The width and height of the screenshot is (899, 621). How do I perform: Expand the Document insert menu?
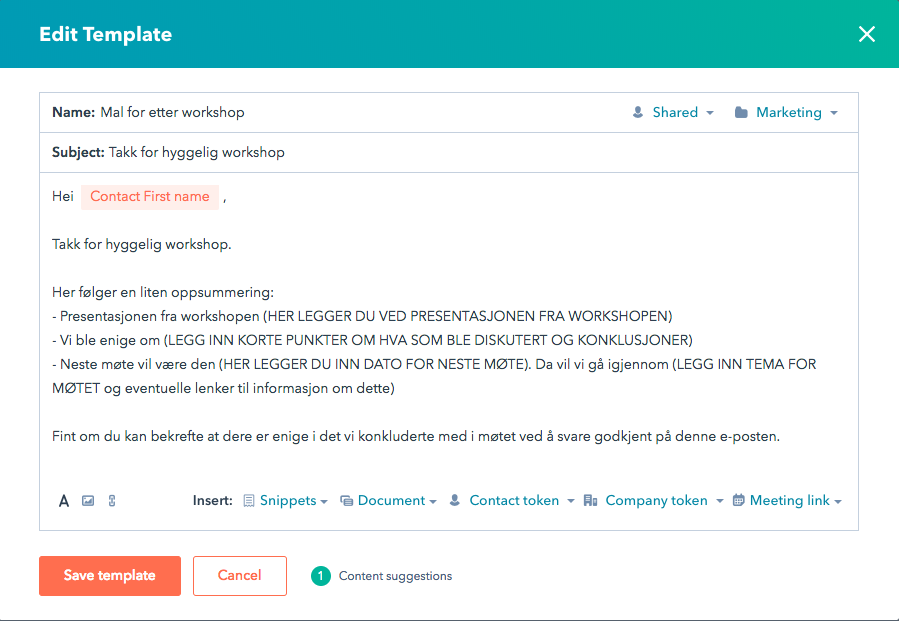(x=396, y=501)
